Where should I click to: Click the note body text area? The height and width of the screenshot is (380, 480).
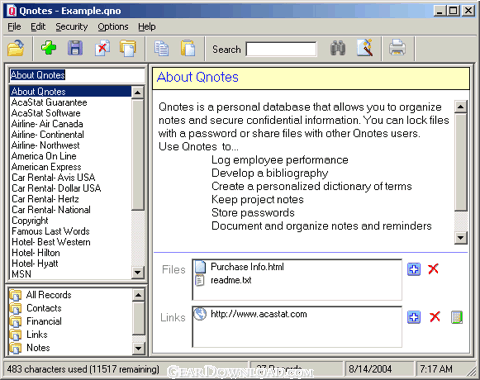click(x=304, y=173)
